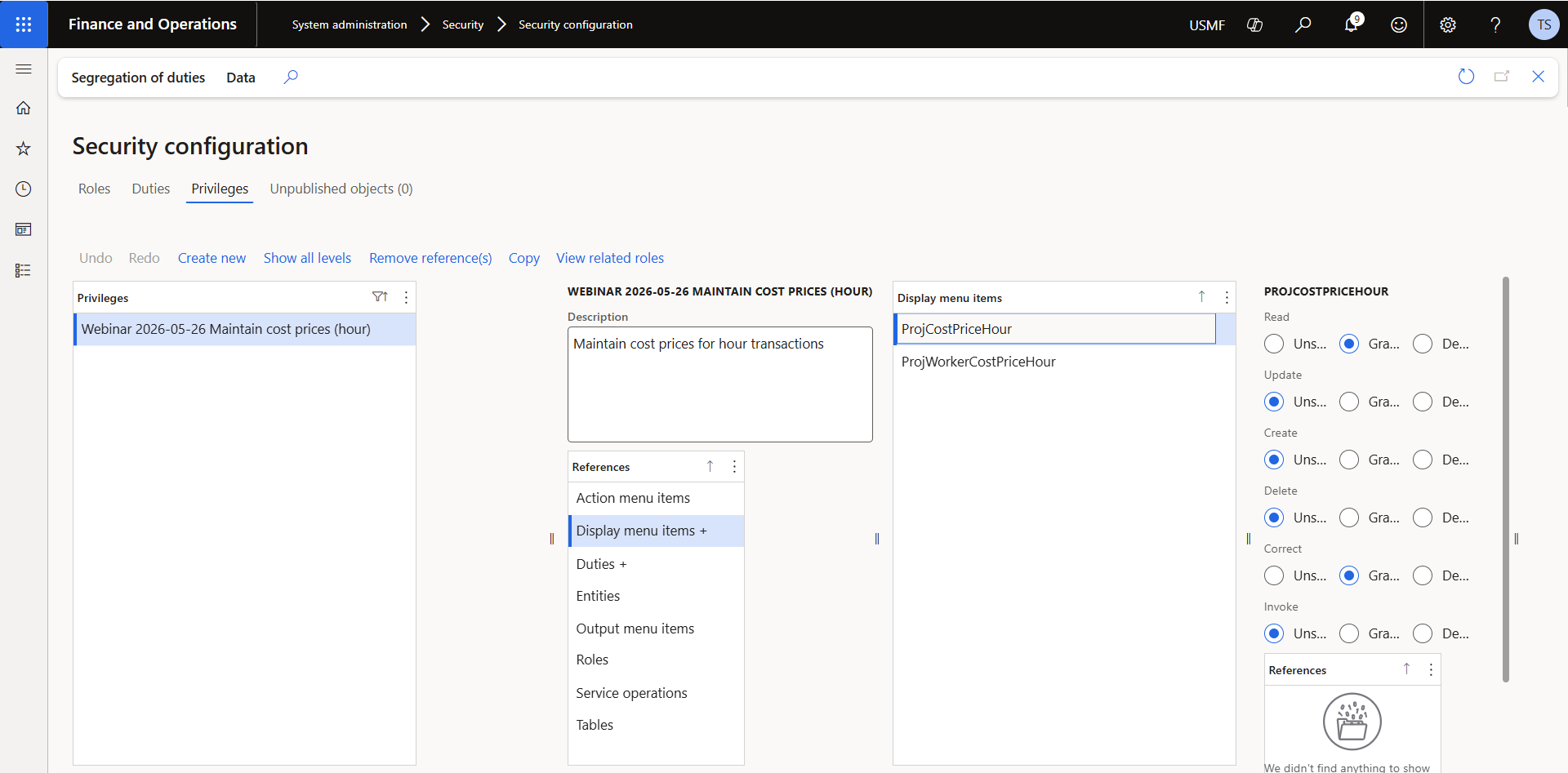Refresh the page with the refresh icon
Image resolution: width=1568 pixels, height=773 pixels.
(1467, 77)
